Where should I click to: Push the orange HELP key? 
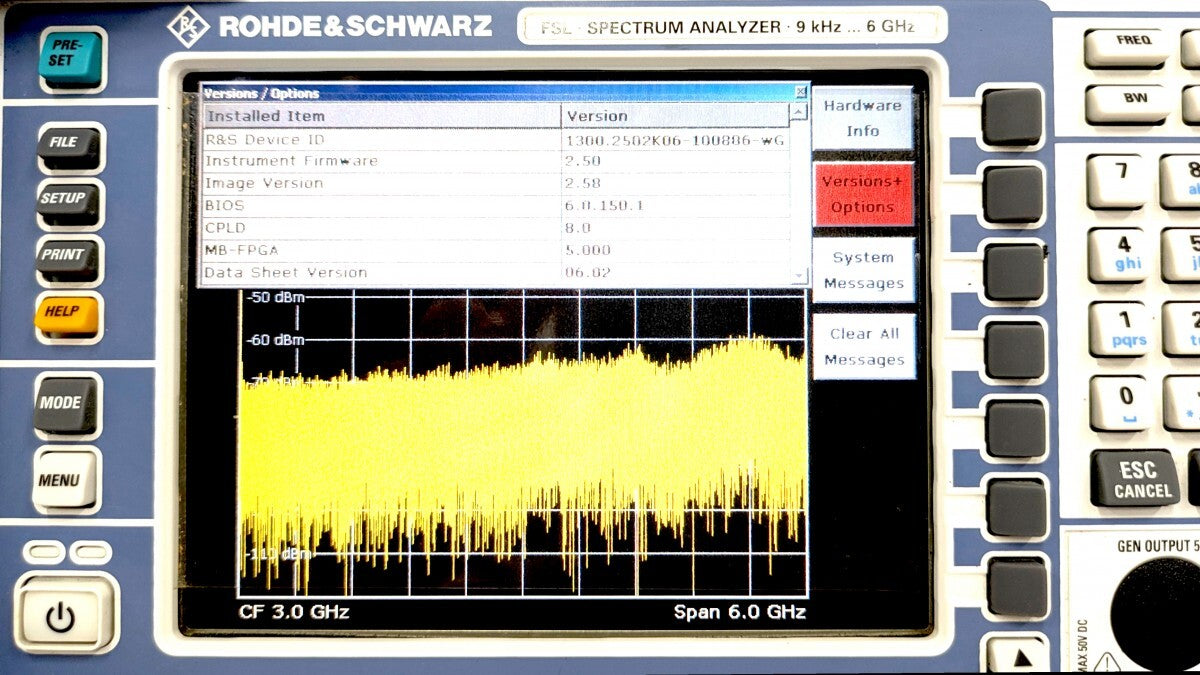[x=68, y=316]
